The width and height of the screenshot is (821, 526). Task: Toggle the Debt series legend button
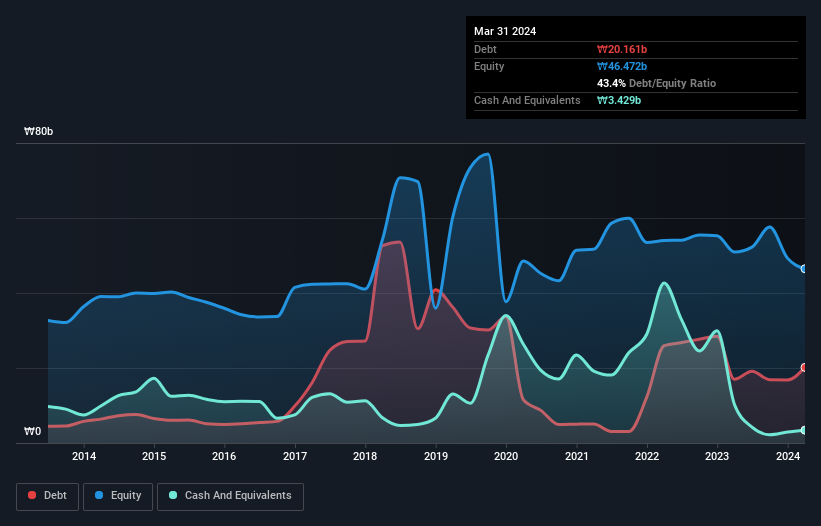pos(48,496)
